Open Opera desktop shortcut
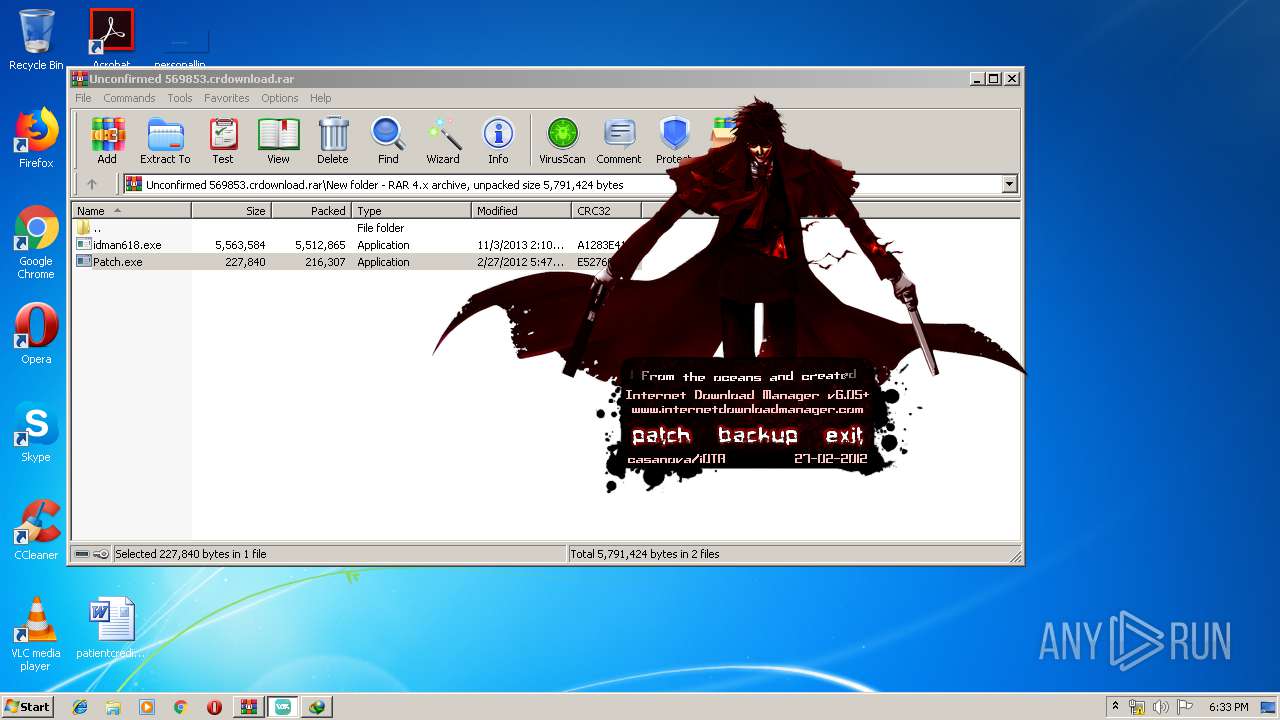The height and width of the screenshot is (720, 1280). (36, 334)
